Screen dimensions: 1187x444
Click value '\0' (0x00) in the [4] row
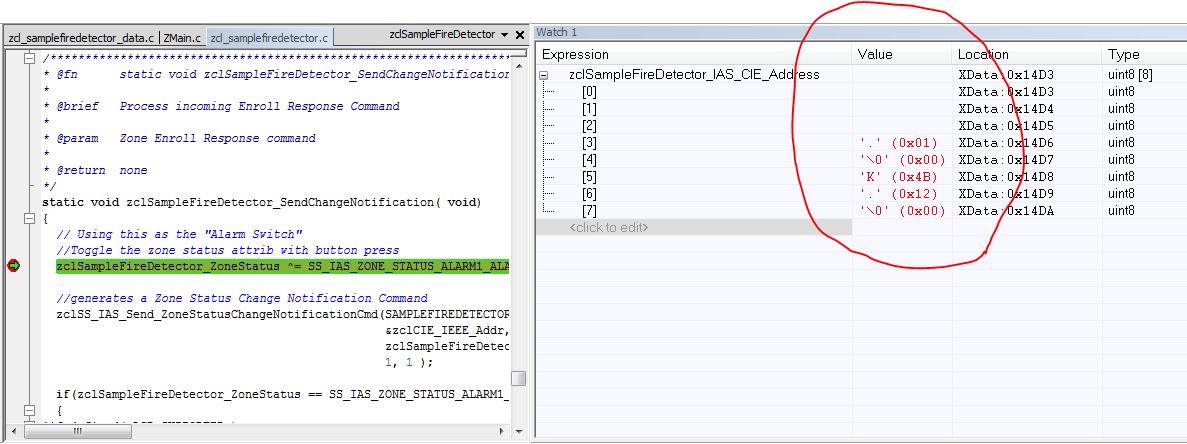[x=902, y=160]
